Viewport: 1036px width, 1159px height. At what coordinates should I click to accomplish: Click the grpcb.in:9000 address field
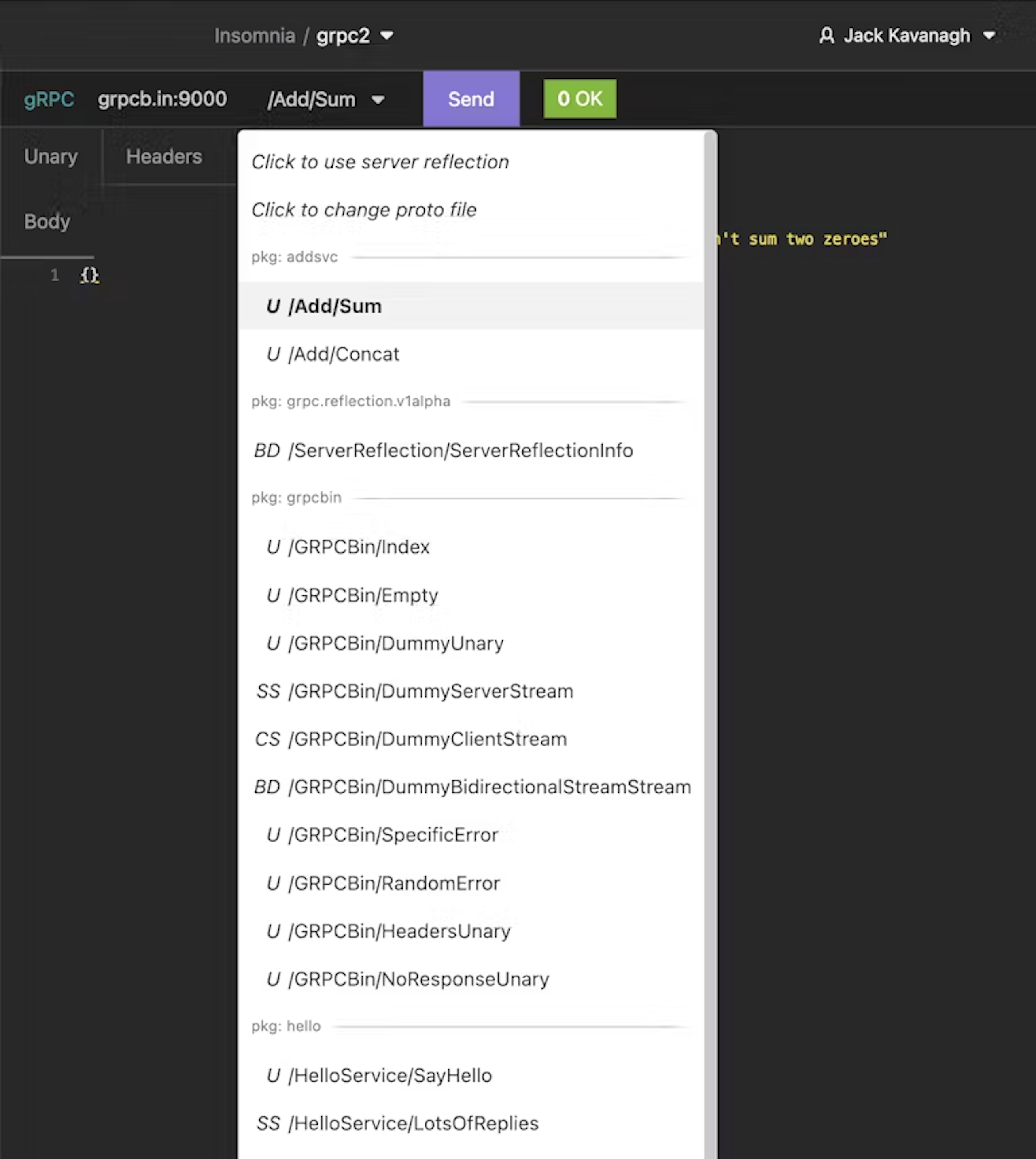[x=162, y=99]
